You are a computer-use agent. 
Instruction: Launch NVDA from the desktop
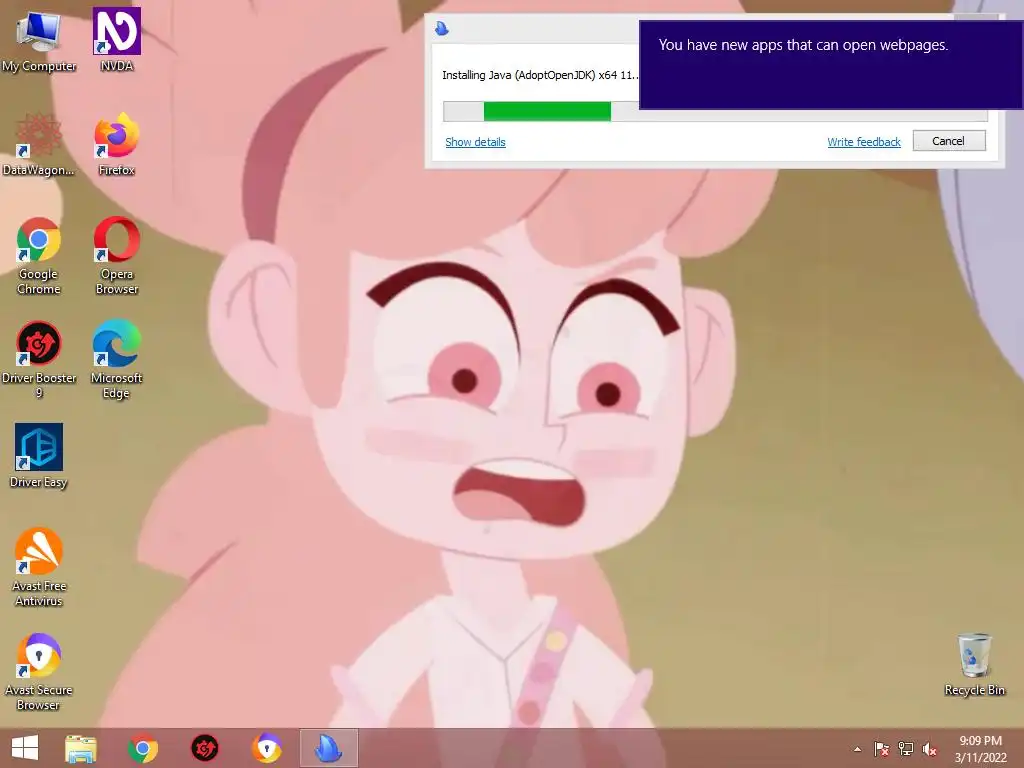[x=117, y=41]
